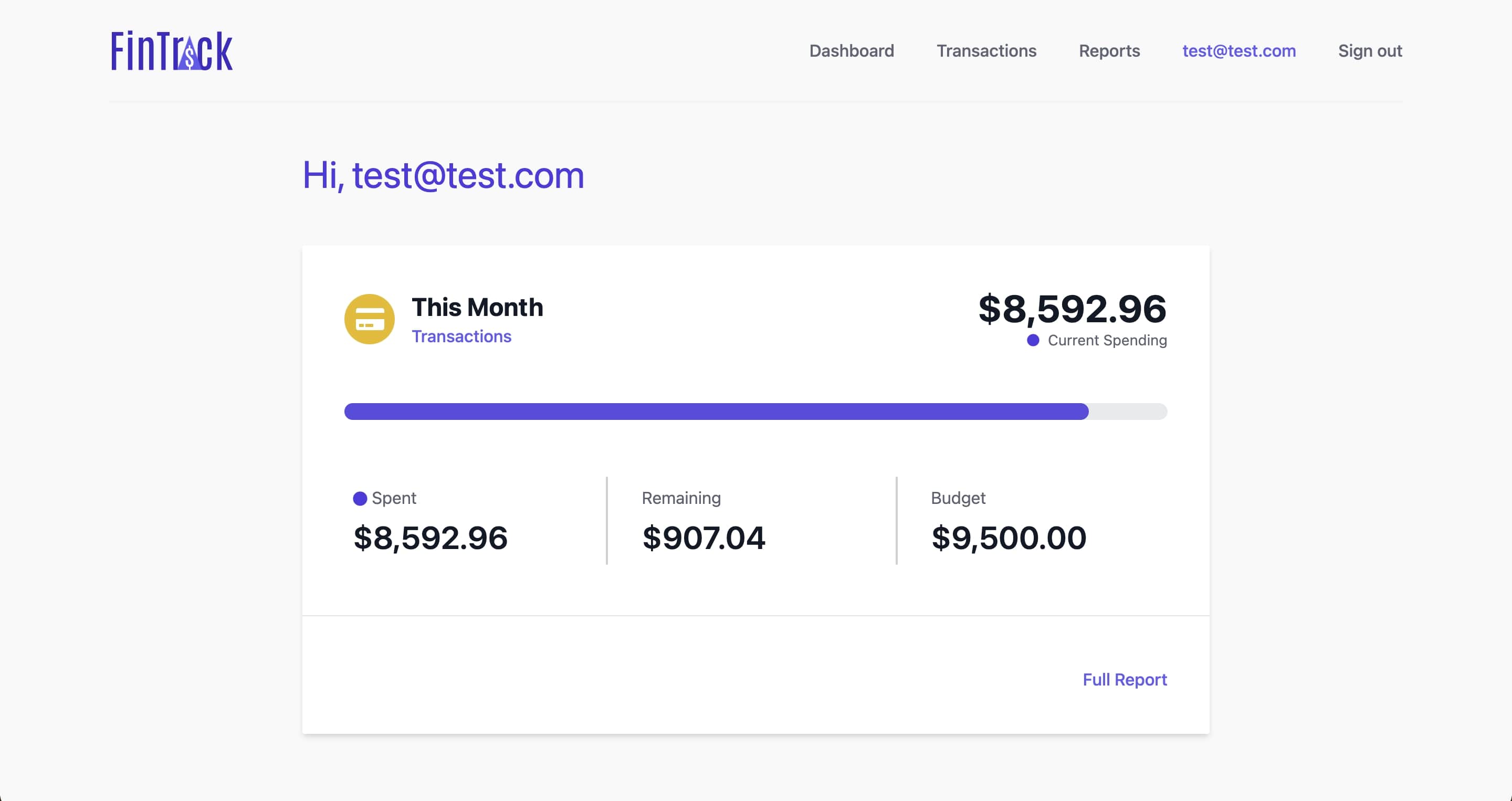Click the spending progress bar
This screenshot has width=1512, height=801.
point(755,412)
